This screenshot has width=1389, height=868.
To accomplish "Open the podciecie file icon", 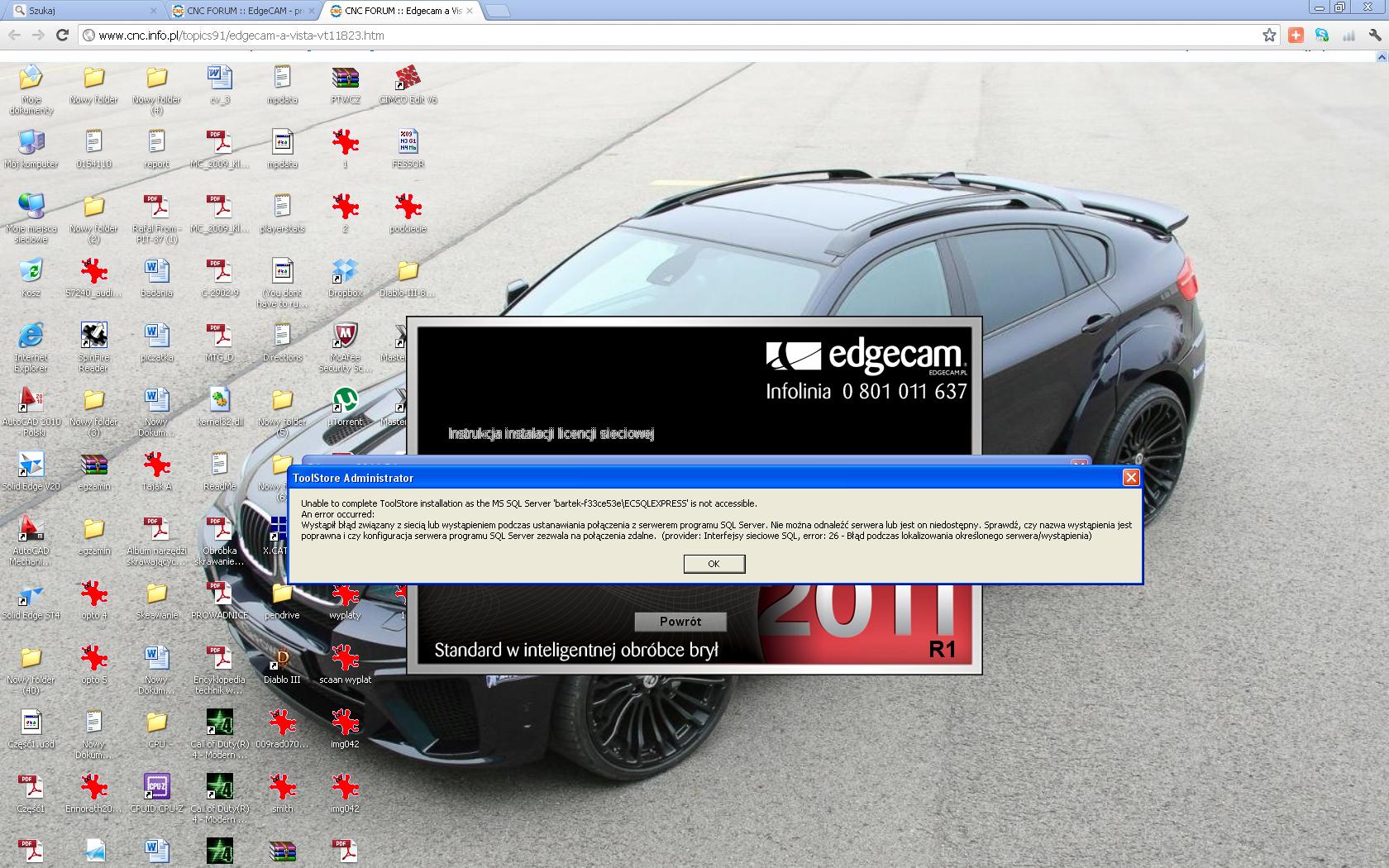I will pos(408,214).
